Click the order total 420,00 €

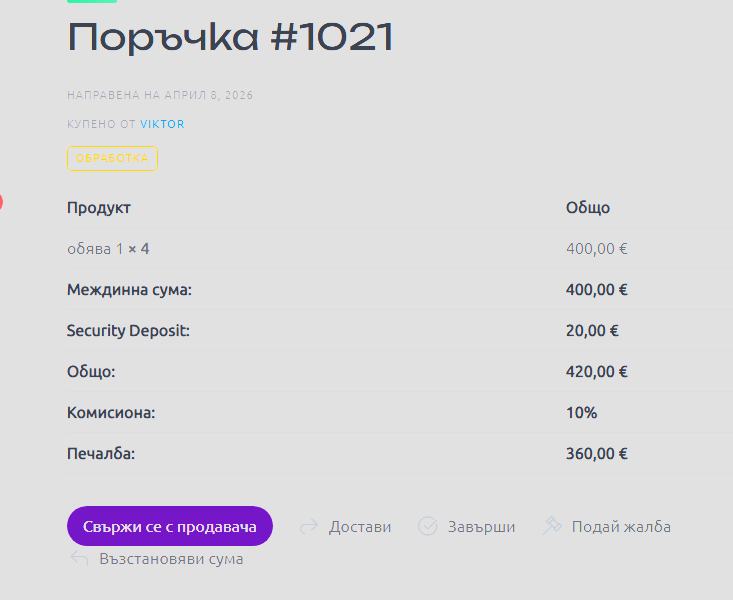pos(596,371)
